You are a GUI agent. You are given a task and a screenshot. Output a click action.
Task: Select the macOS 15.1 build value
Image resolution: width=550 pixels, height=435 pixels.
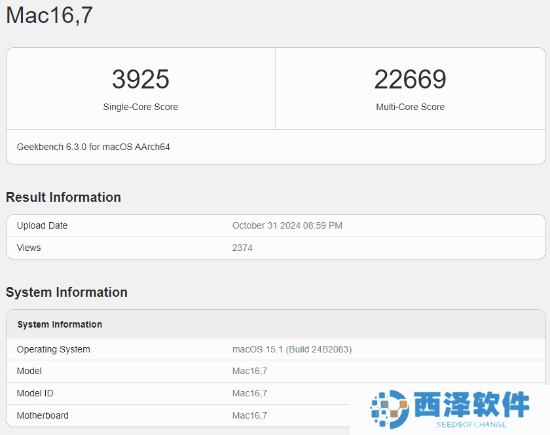click(x=292, y=349)
